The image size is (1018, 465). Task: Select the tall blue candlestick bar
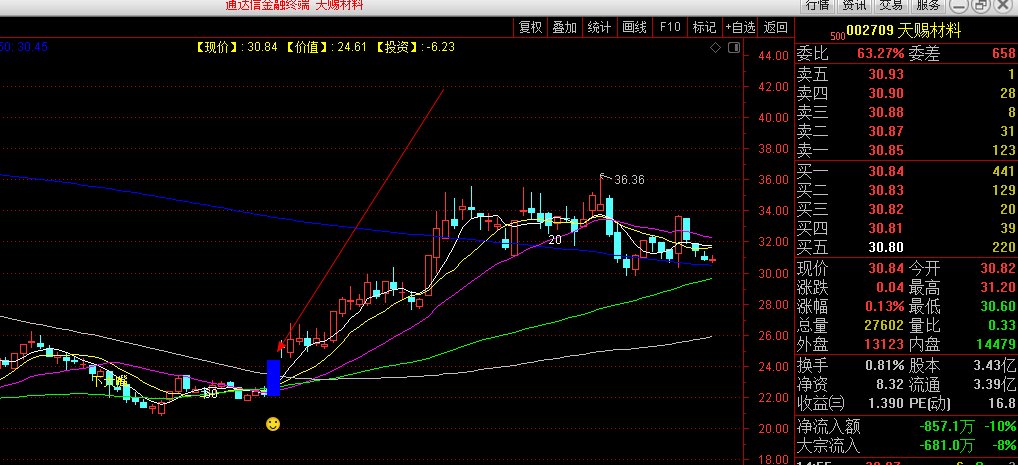coord(273,377)
